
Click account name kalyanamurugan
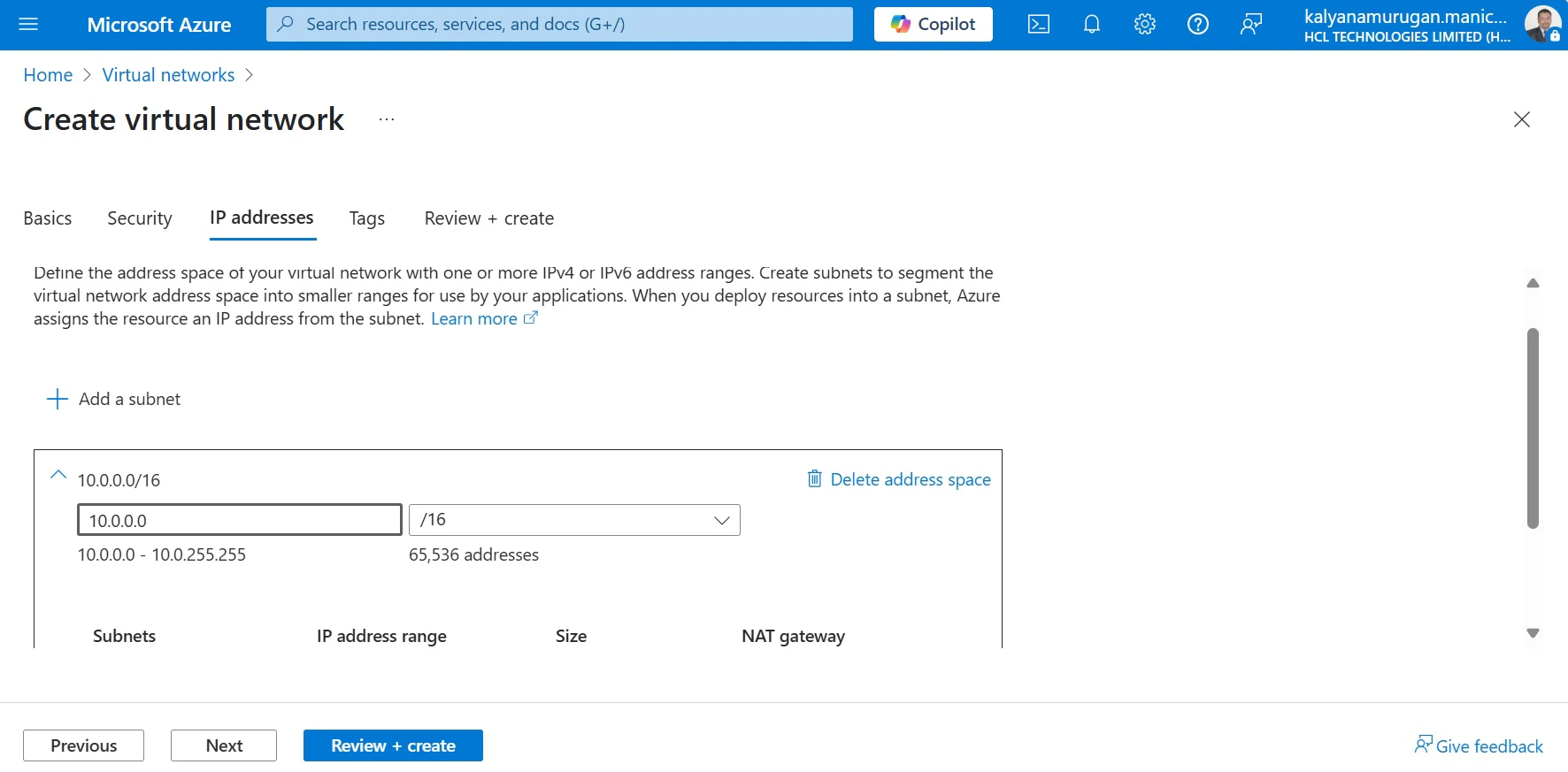click(1405, 16)
